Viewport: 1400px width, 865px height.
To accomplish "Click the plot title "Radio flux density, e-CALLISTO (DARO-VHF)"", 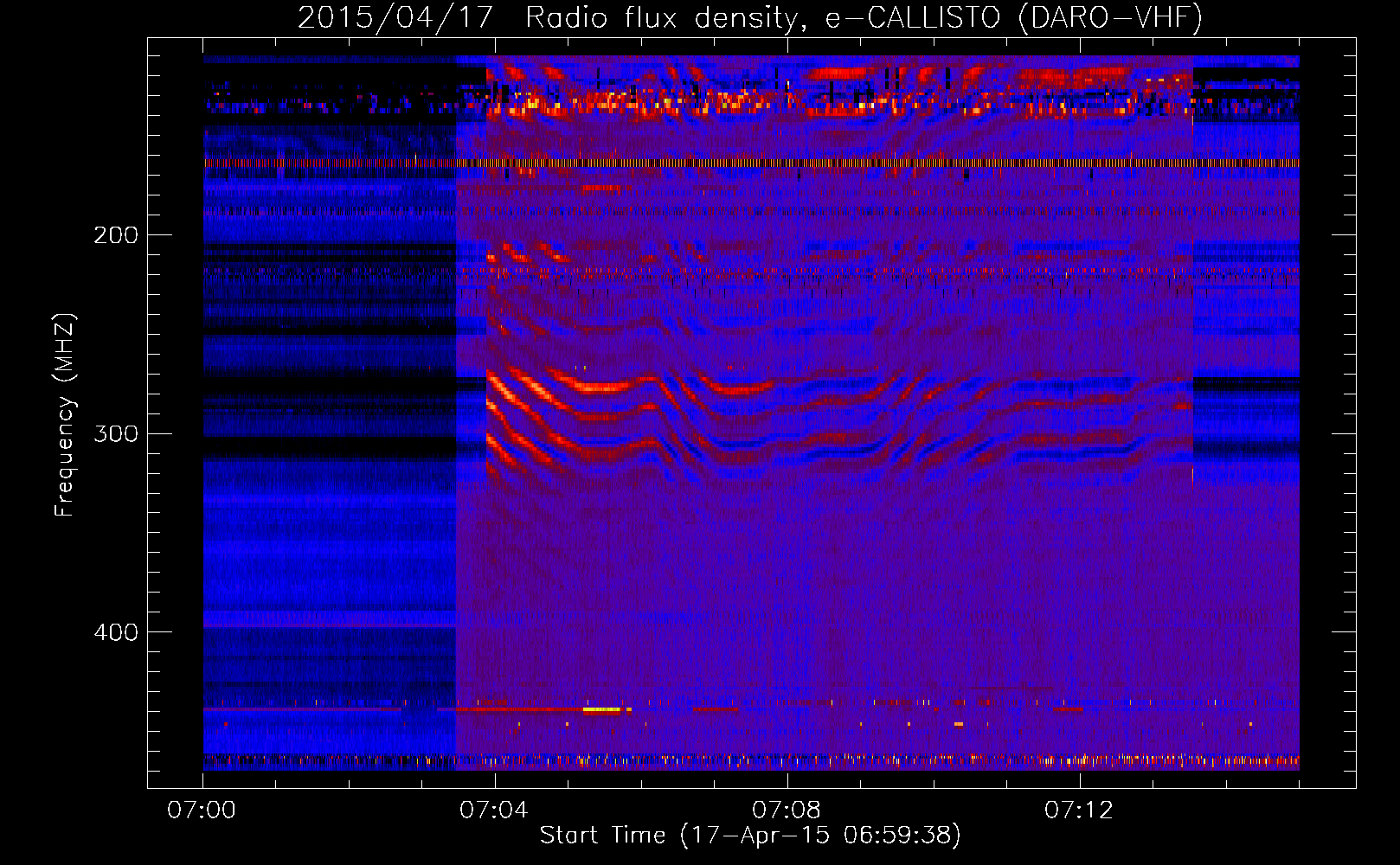I will coord(864,17).
